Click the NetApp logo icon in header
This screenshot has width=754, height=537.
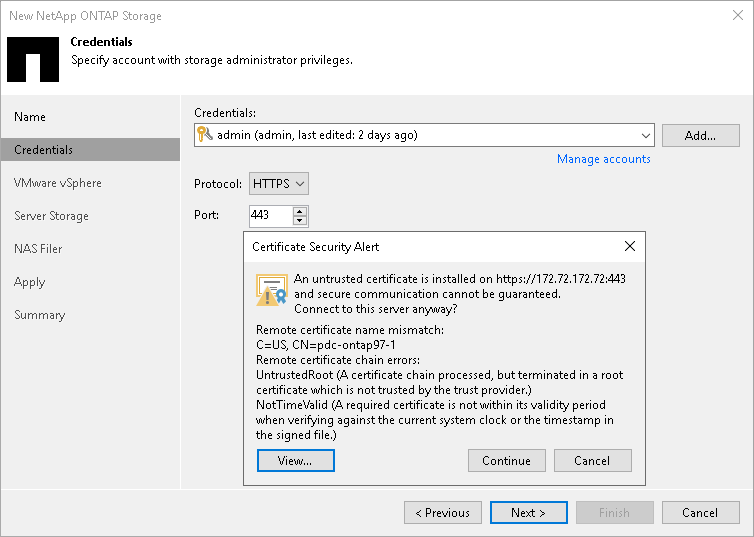(33, 59)
